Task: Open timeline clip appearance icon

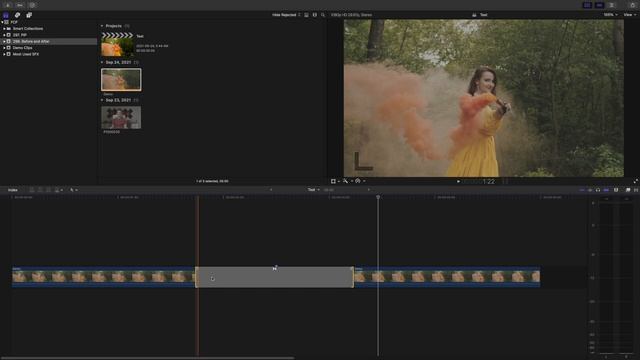Action: coord(616,190)
